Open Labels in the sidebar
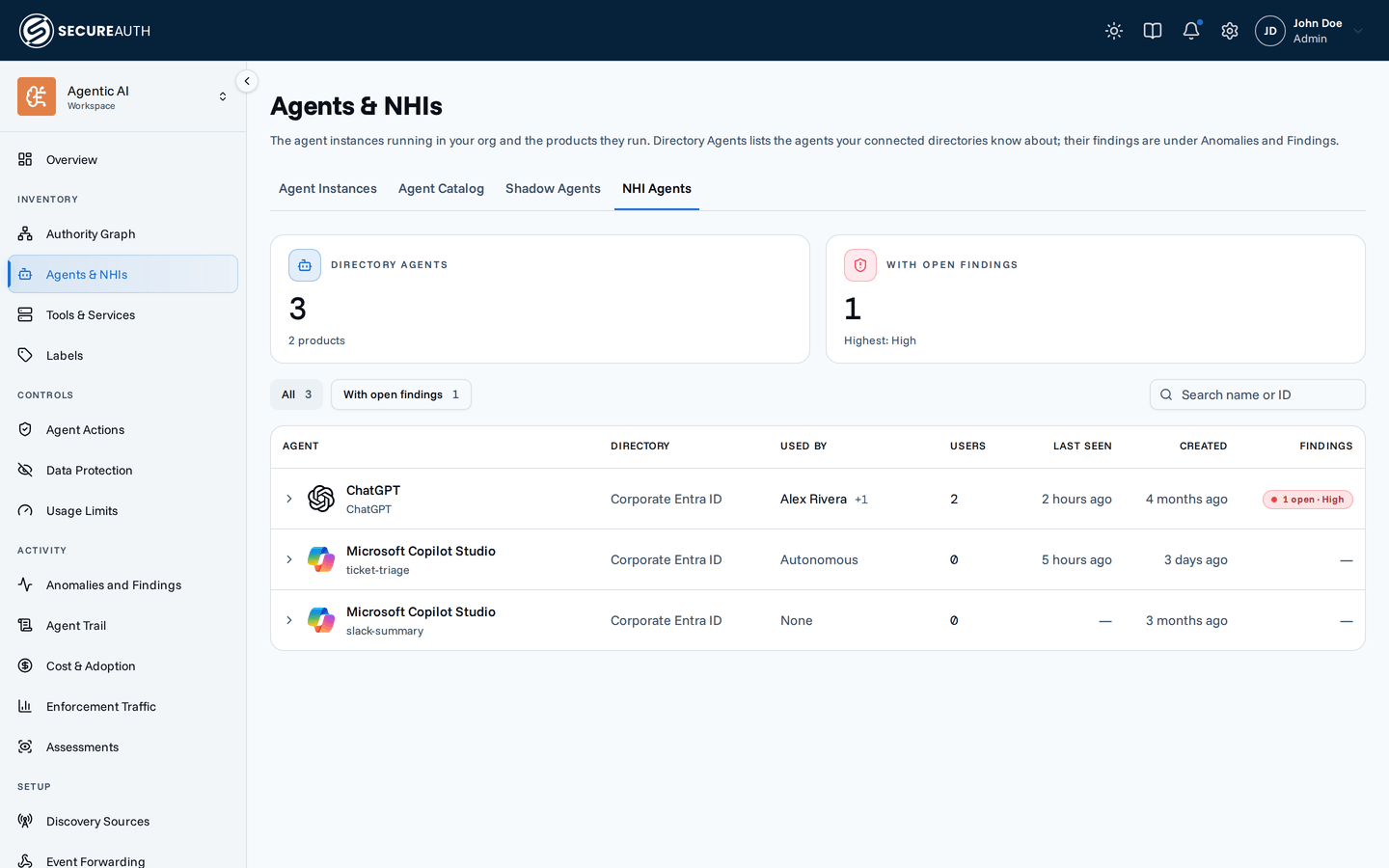This screenshot has height=868, width=1389. point(123,355)
